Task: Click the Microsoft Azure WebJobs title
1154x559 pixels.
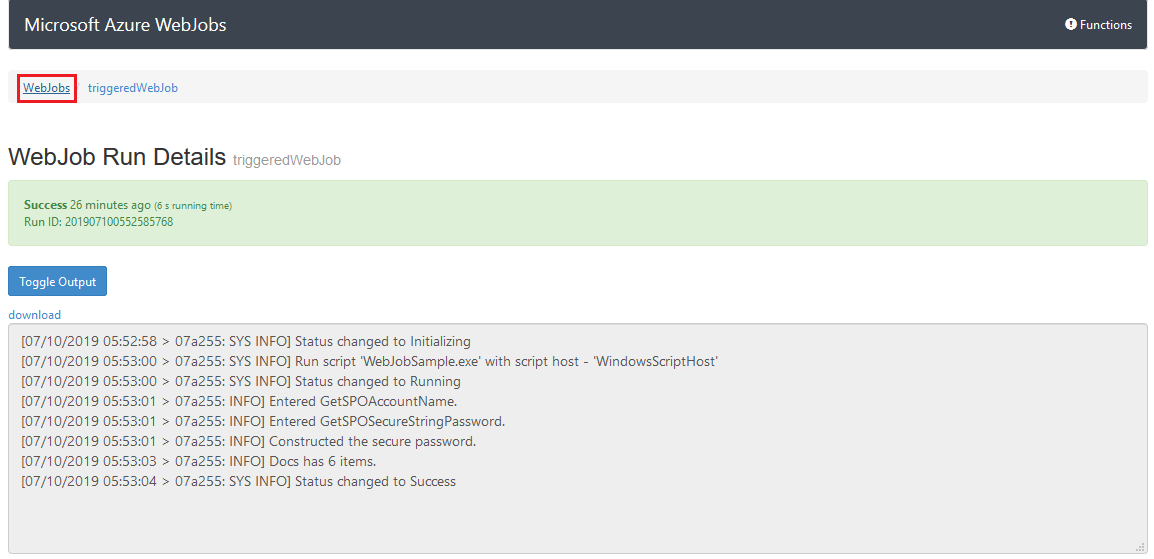Action: 125,24
